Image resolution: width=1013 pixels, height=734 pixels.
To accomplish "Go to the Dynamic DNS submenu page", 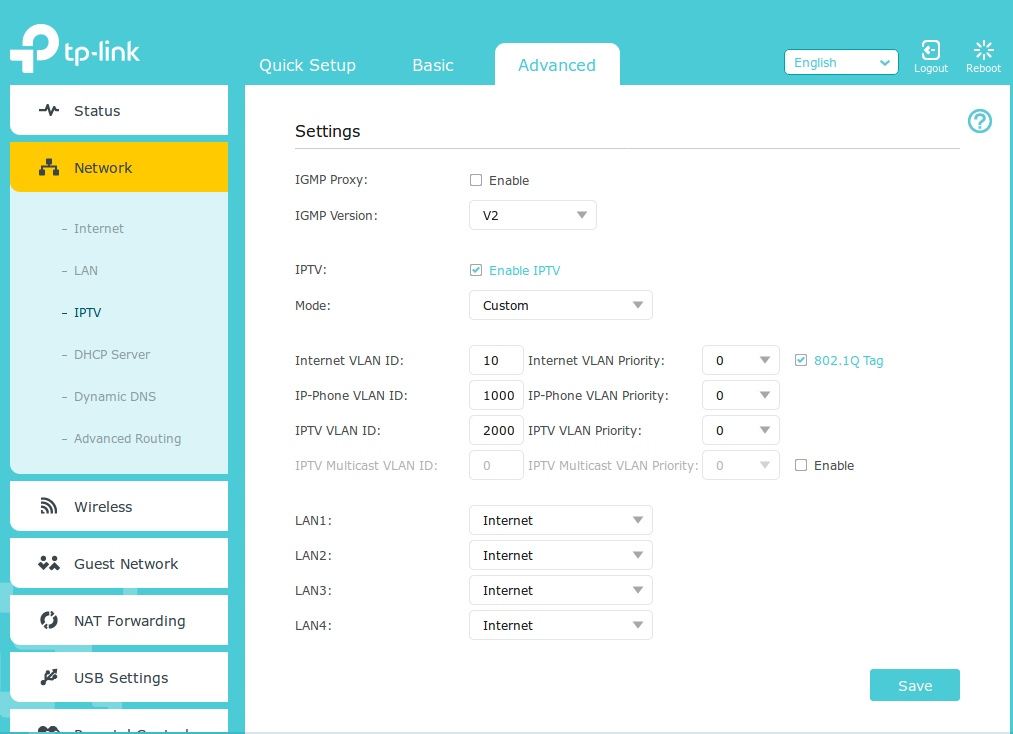I will pos(115,396).
